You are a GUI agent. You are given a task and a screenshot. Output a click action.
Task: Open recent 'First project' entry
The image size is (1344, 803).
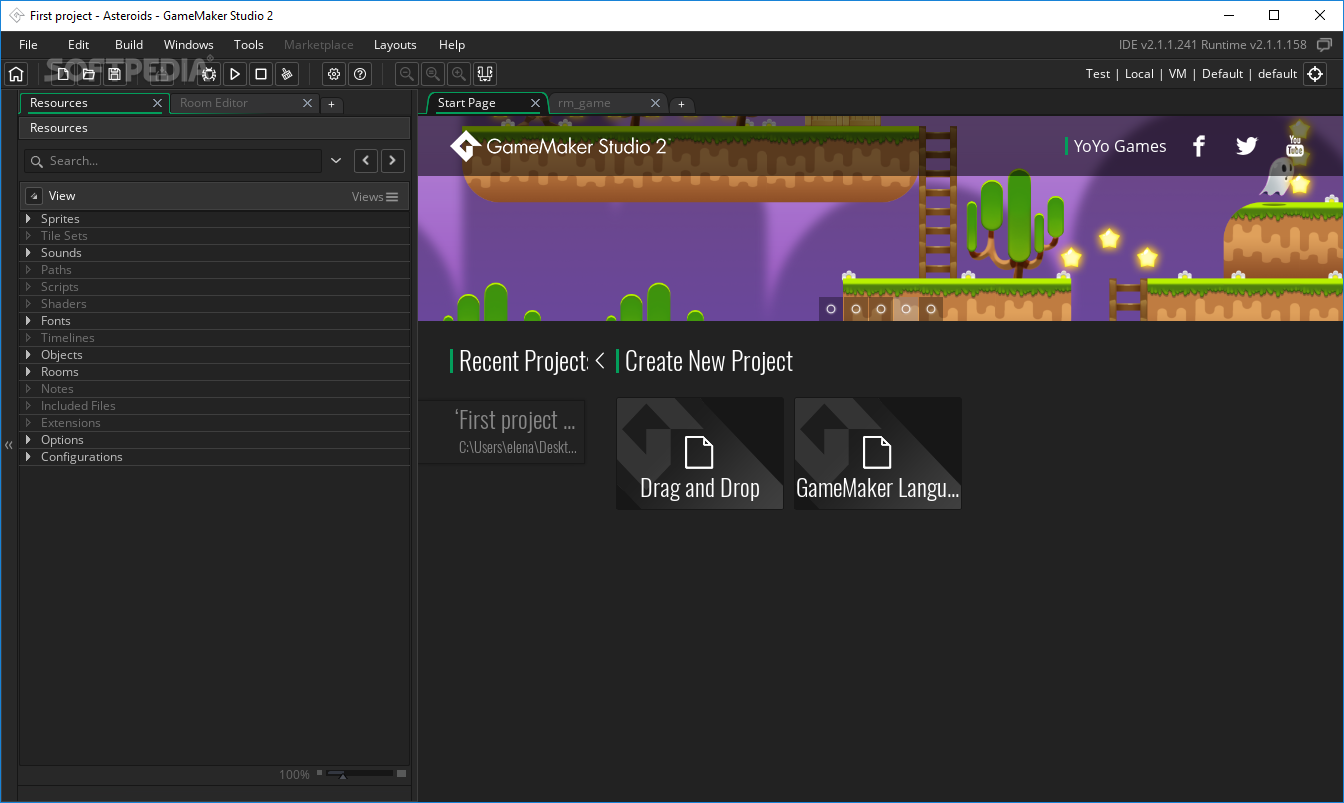(502, 432)
